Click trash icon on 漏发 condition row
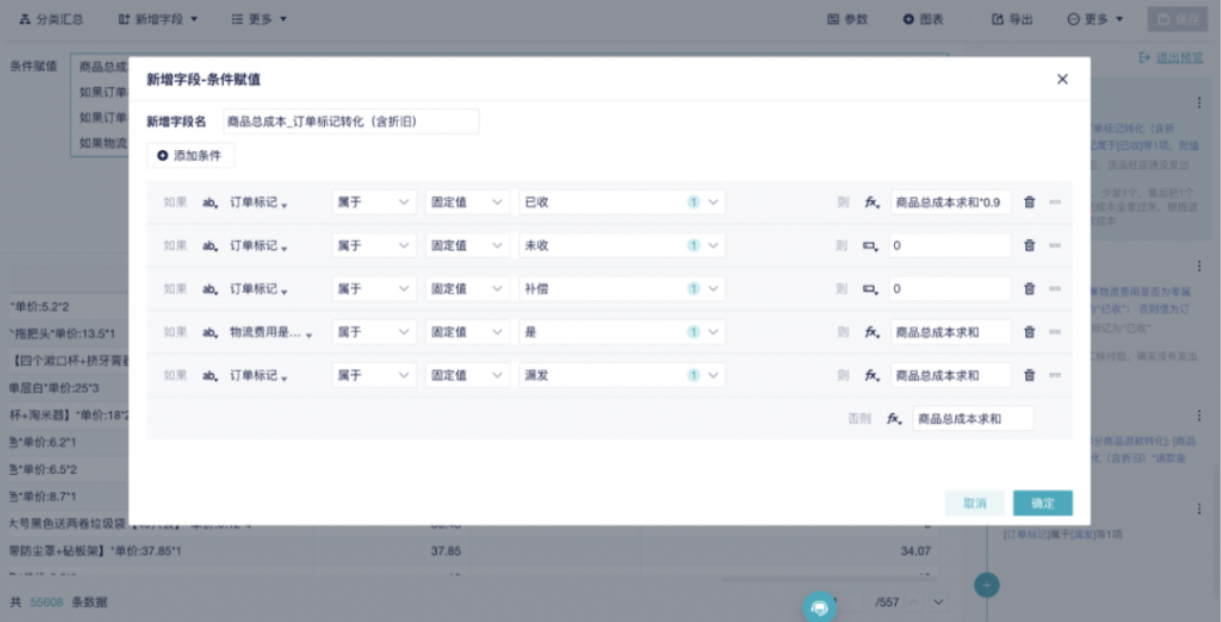Viewport: 1221px width, 622px height. point(1029,376)
